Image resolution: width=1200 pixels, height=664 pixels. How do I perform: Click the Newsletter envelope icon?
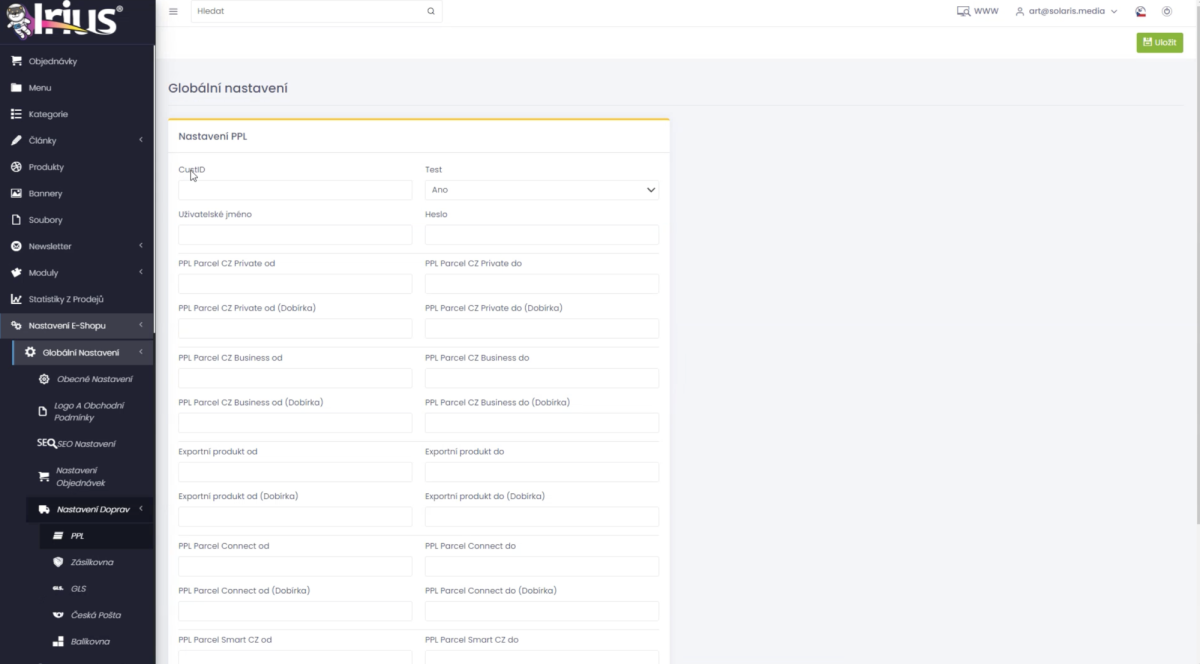(16, 246)
